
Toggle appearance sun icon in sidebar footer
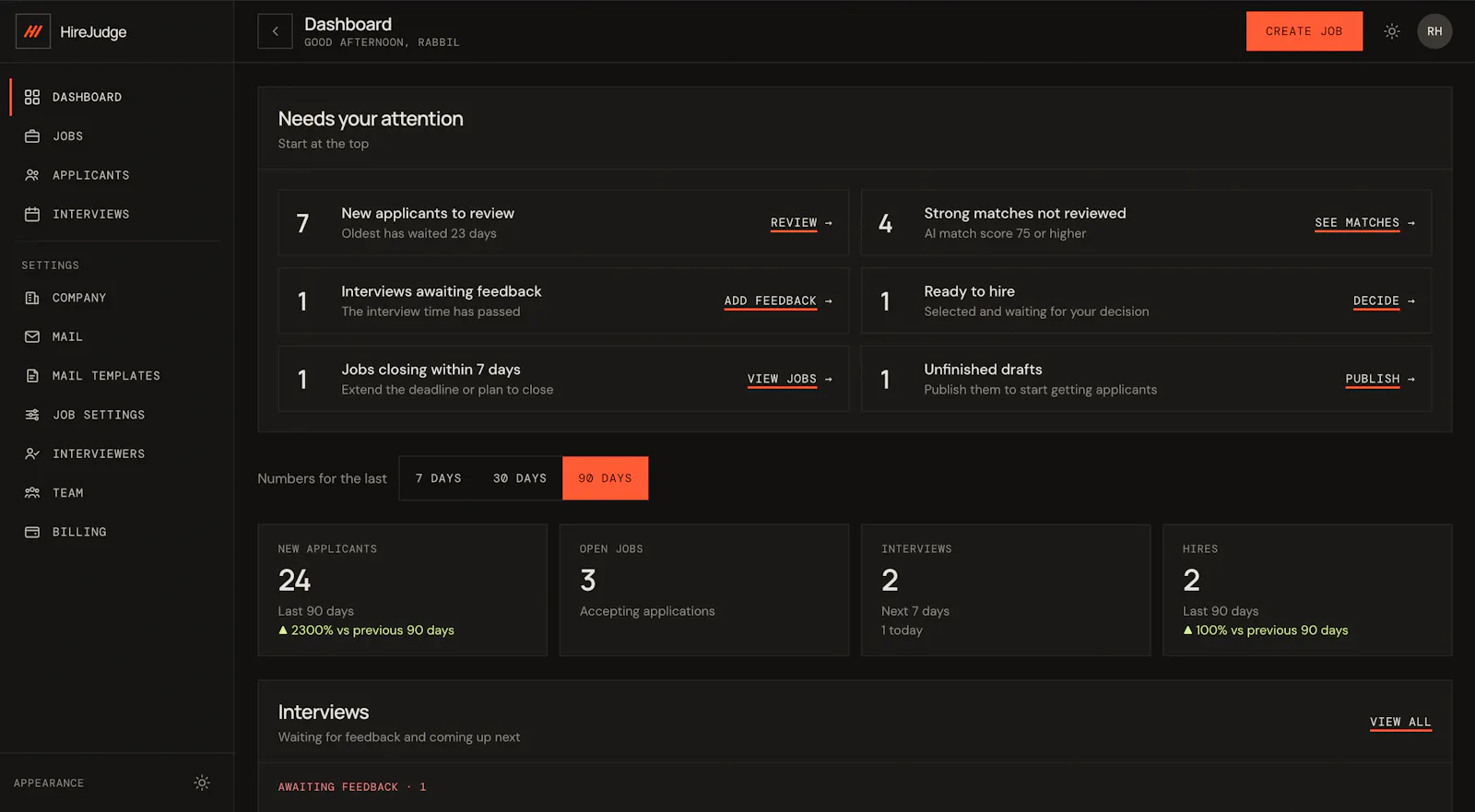click(x=202, y=783)
